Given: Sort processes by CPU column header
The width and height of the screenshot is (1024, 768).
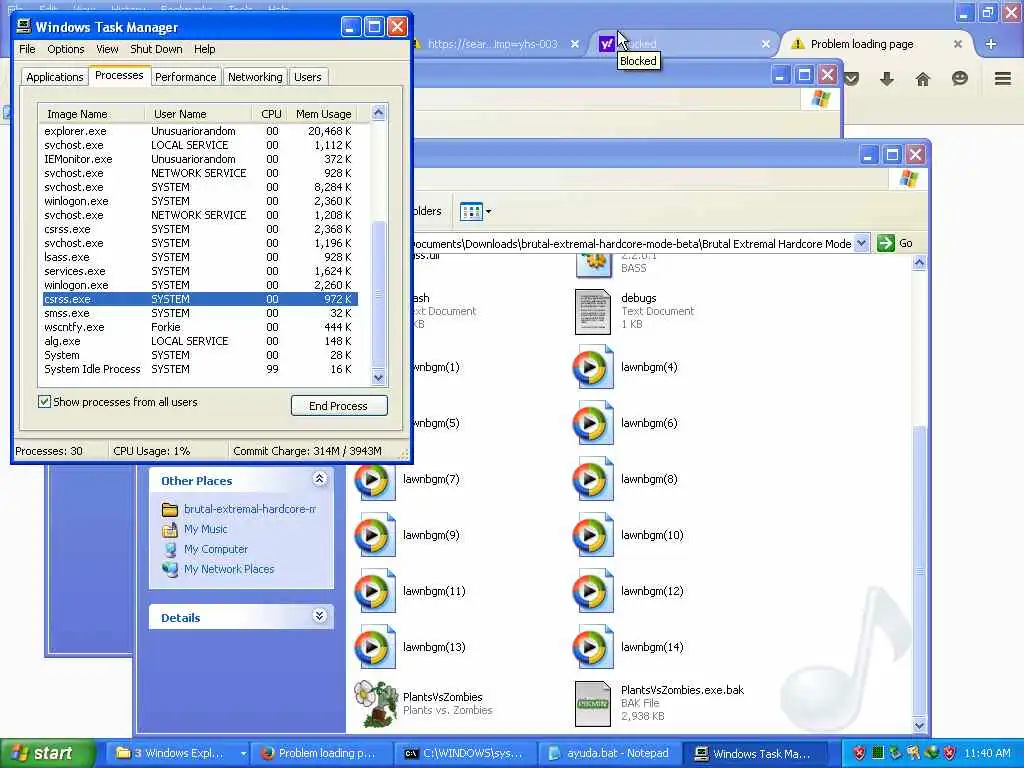Looking at the screenshot, I should point(270,114).
